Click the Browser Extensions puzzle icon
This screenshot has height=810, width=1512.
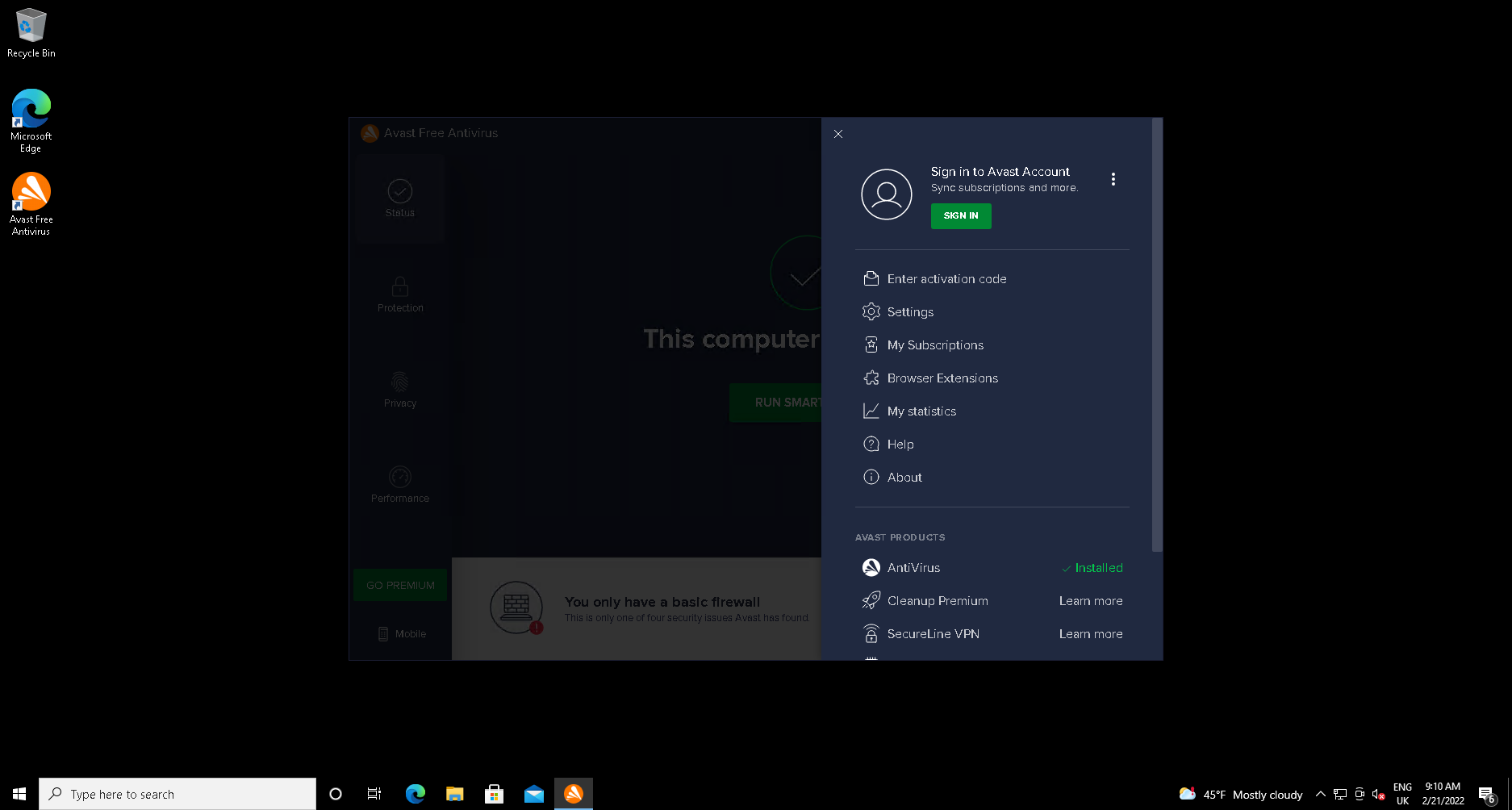pos(871,378)
